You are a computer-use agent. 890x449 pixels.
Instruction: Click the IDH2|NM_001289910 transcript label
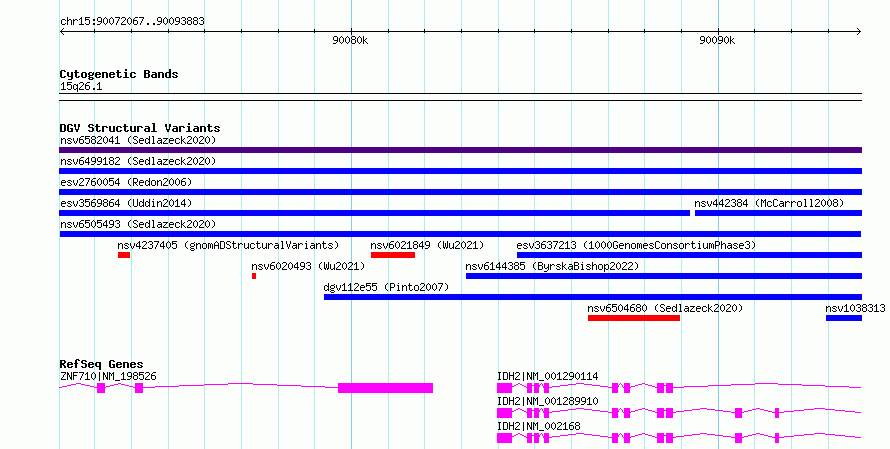(548, 401)
